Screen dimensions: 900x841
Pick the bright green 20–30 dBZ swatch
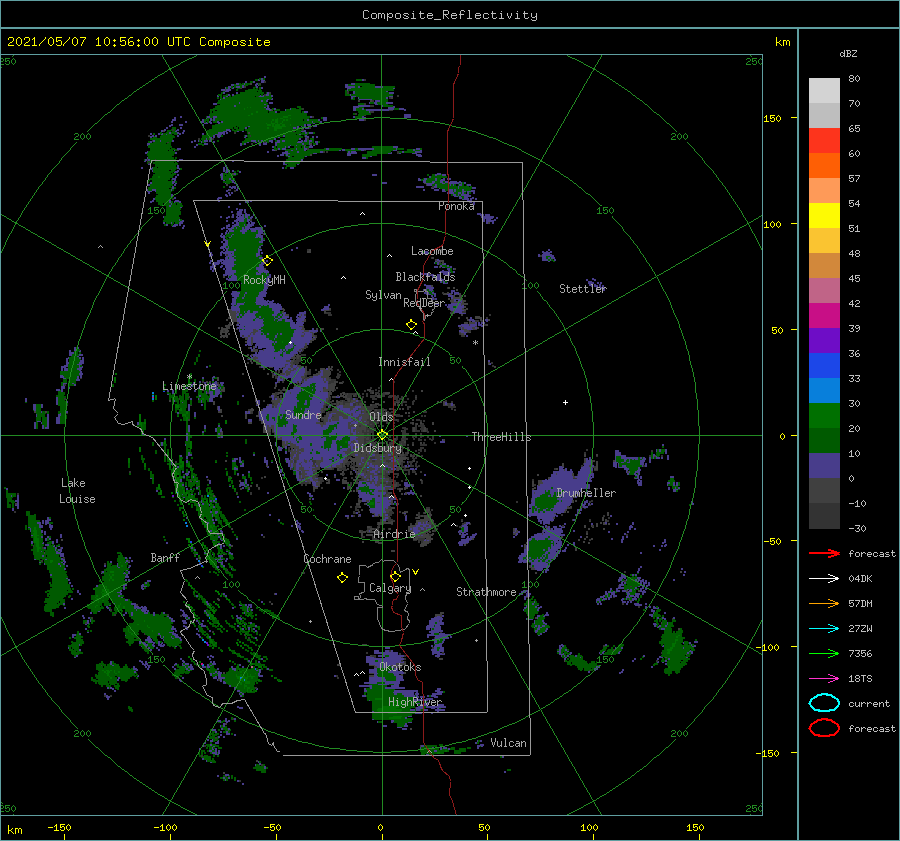[824, 416]
